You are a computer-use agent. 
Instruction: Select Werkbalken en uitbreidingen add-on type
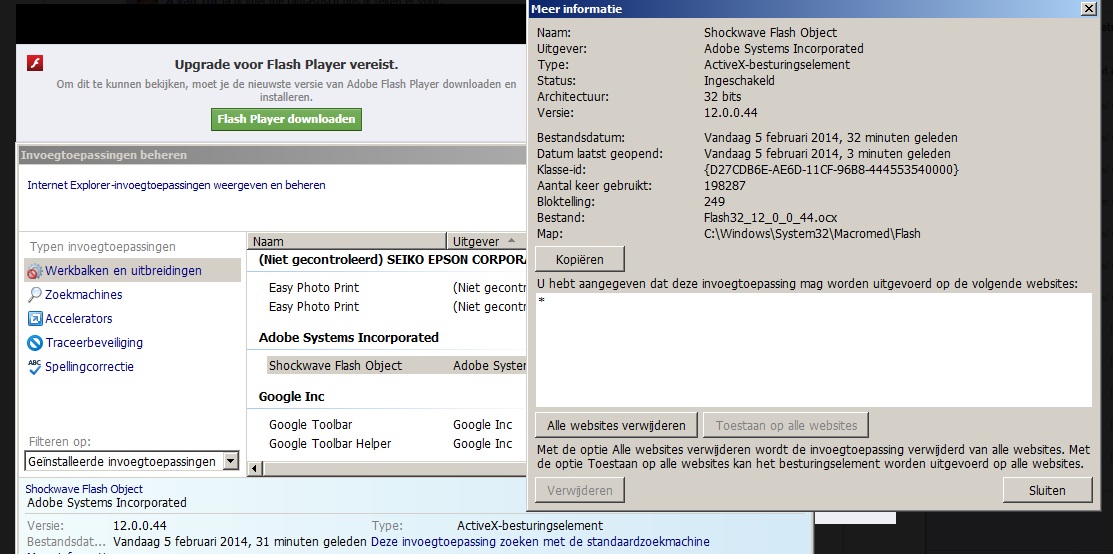coord(132,271)
